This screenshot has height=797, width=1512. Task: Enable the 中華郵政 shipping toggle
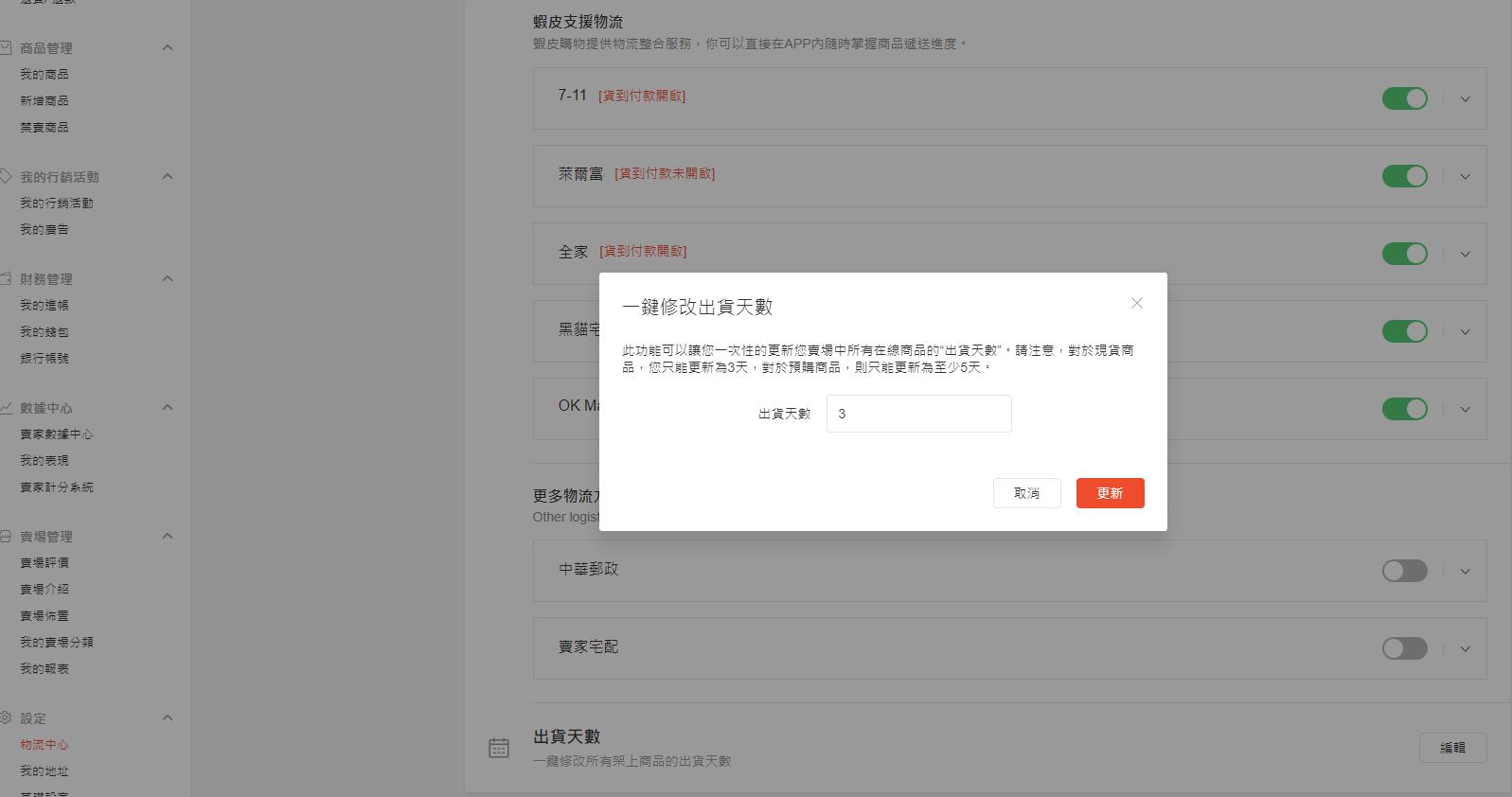pyautogui.click(x=1404, y=571)
